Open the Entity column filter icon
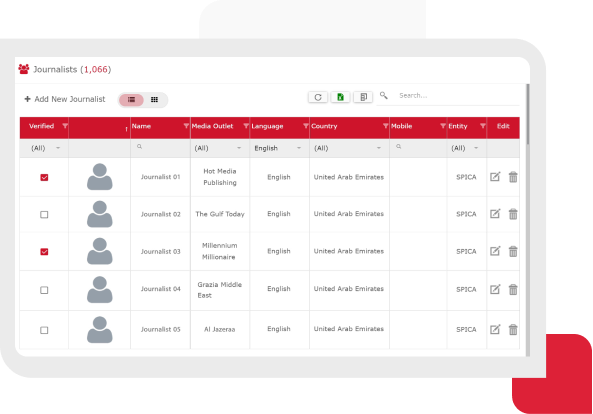 coord(483,126)
